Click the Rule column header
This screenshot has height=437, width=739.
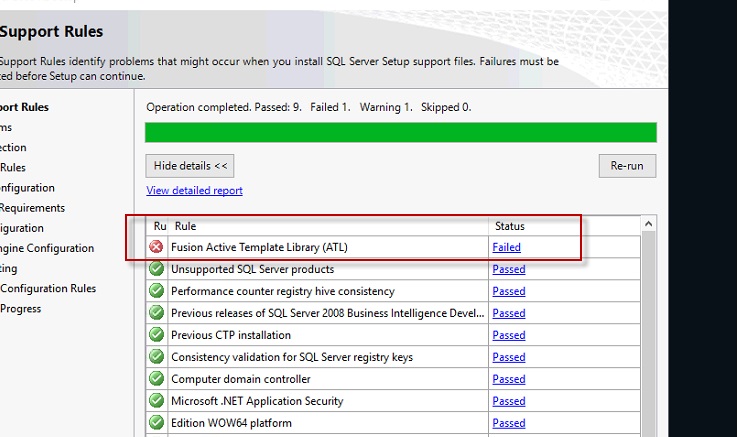328,226
